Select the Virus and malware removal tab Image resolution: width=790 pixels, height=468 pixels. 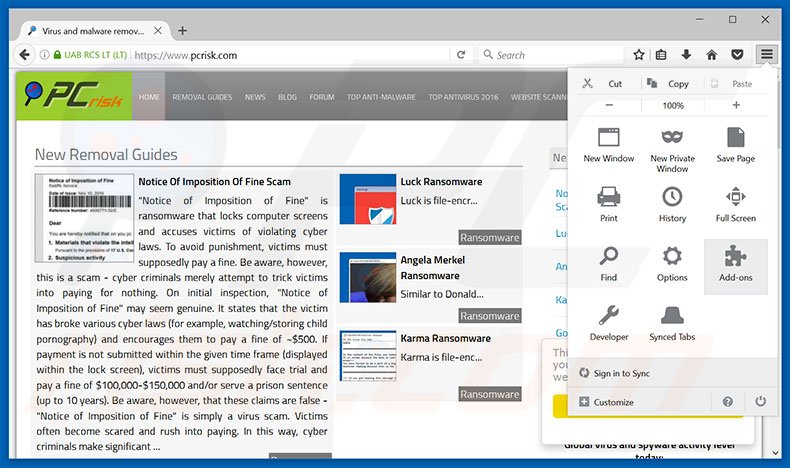(93, 31)
